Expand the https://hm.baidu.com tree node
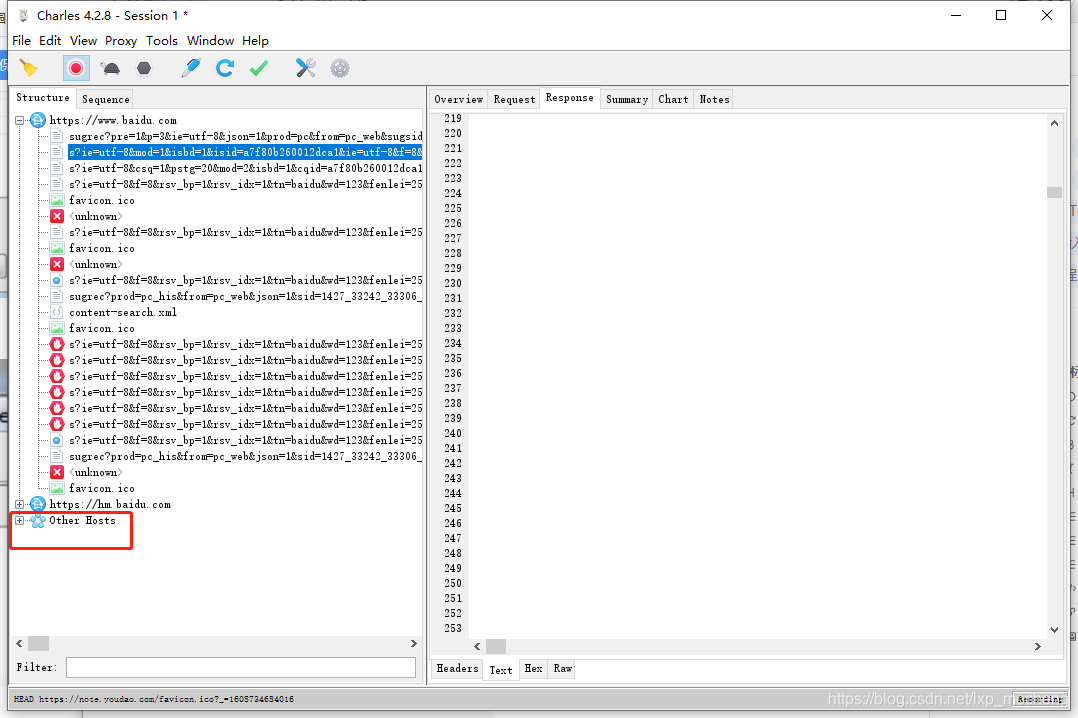Screen dimensions: 1078x718 [x=19, y=504]
